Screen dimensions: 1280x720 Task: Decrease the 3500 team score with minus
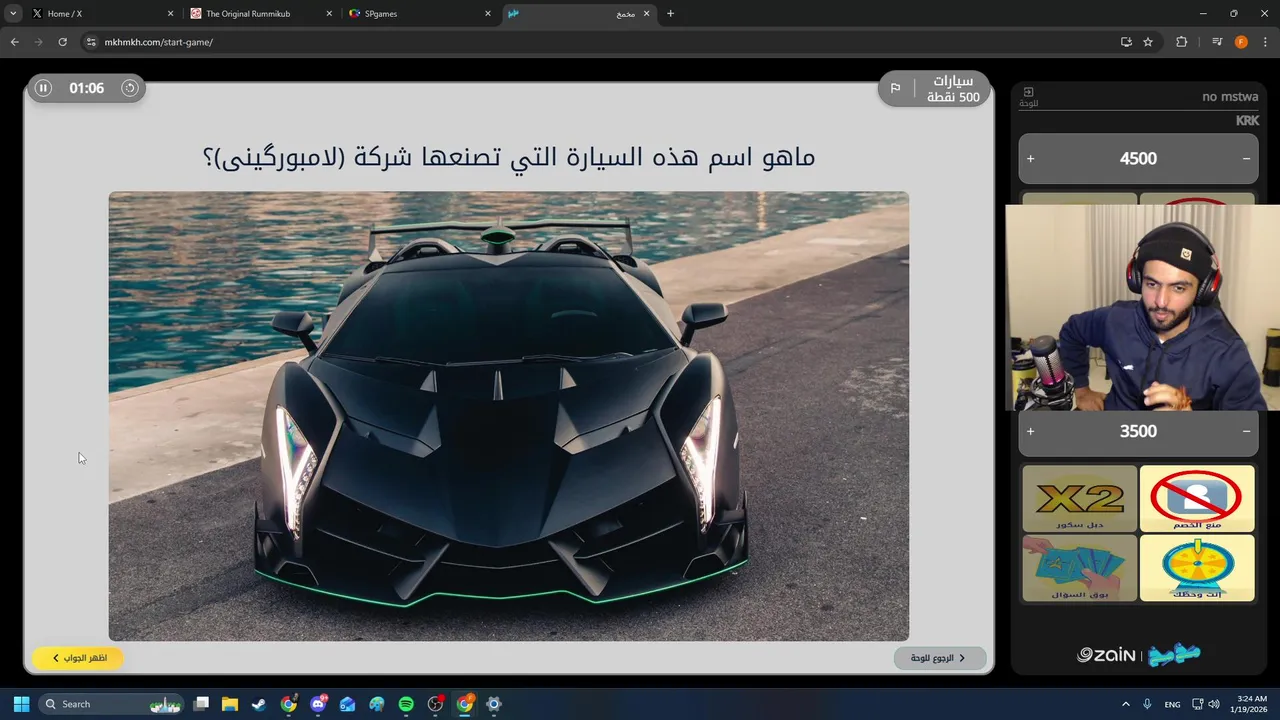pyautogui.click(x=1246, y=431)
